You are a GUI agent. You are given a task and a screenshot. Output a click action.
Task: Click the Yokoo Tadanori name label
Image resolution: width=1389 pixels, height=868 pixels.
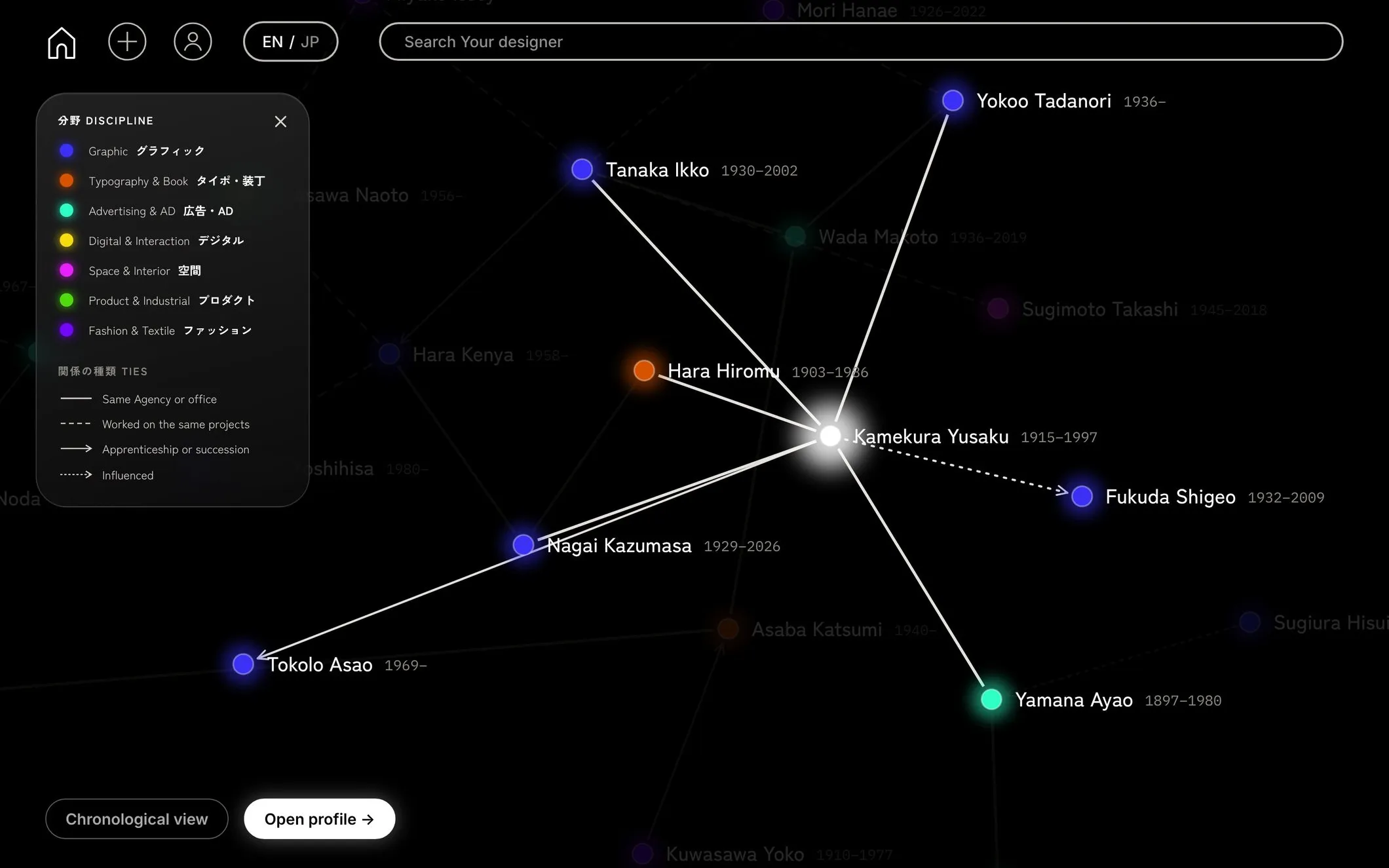[1044, 101]
